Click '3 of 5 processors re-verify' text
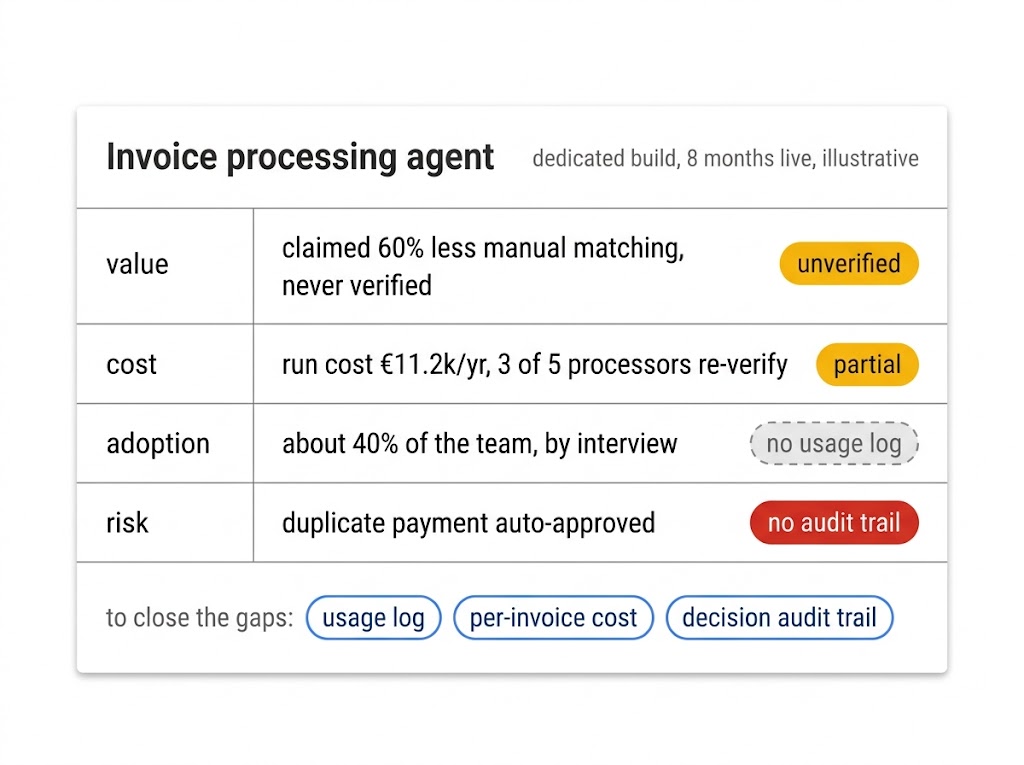This screenshot has height=765, width=1024. point(643,365)
